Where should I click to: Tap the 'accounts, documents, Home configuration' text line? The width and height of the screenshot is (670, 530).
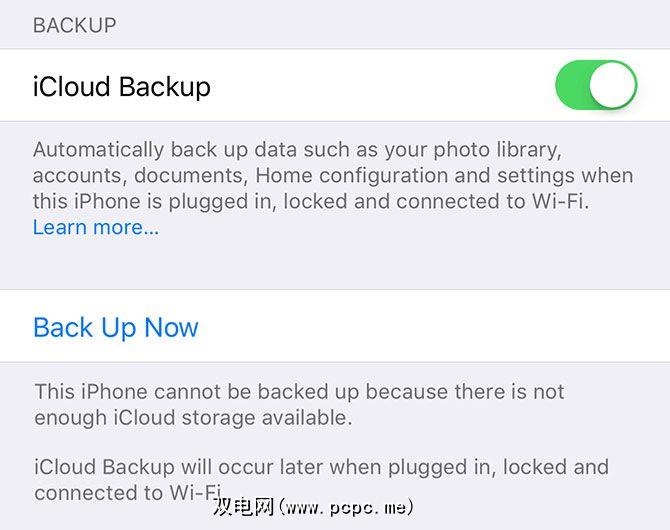point(333,176)
